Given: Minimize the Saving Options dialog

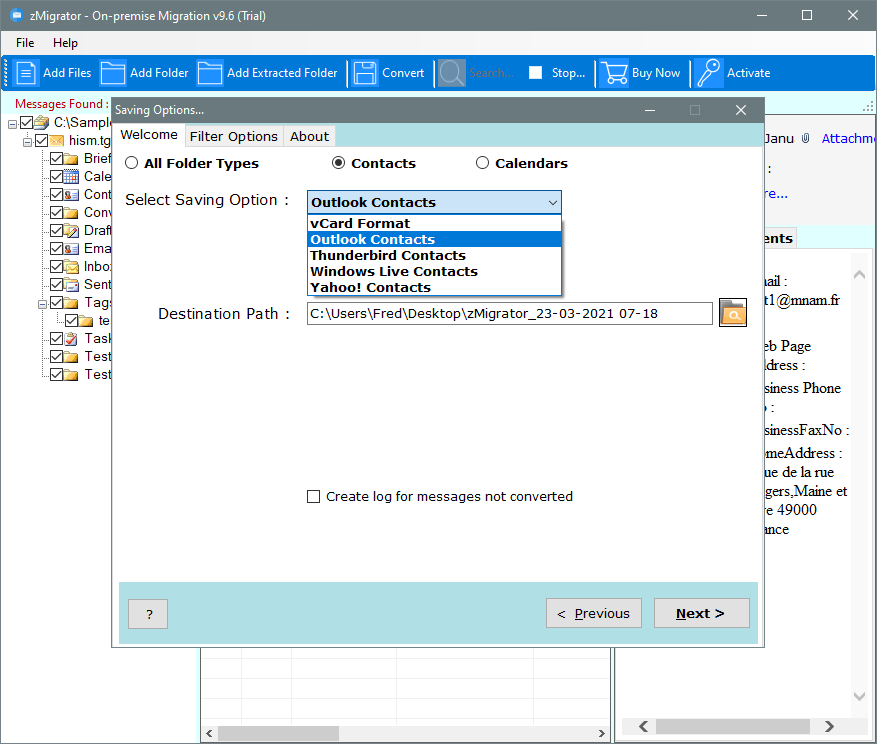Looking at the screenshot, I should pos(650,110).
